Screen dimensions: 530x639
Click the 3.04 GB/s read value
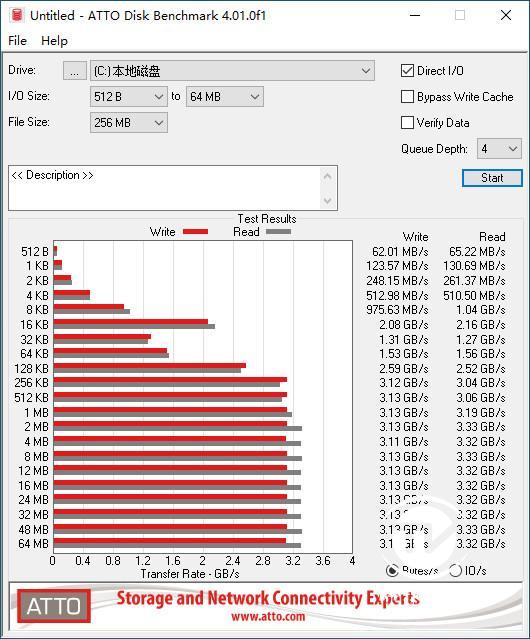point(481,383)
